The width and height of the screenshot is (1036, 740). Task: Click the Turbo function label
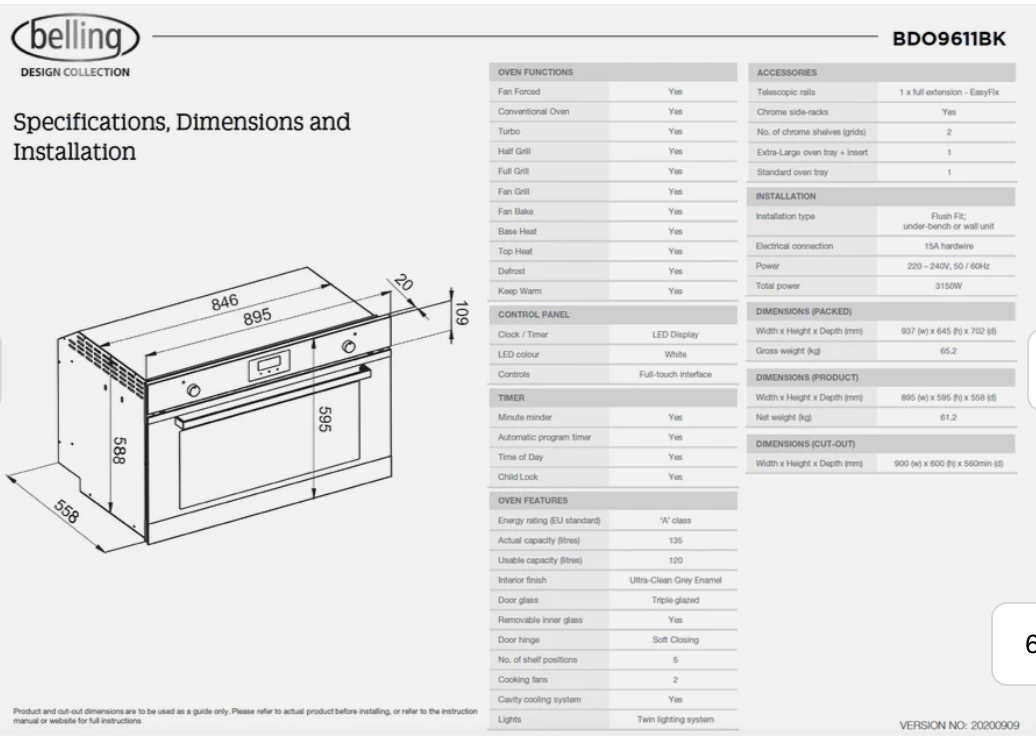coord(509,131)
